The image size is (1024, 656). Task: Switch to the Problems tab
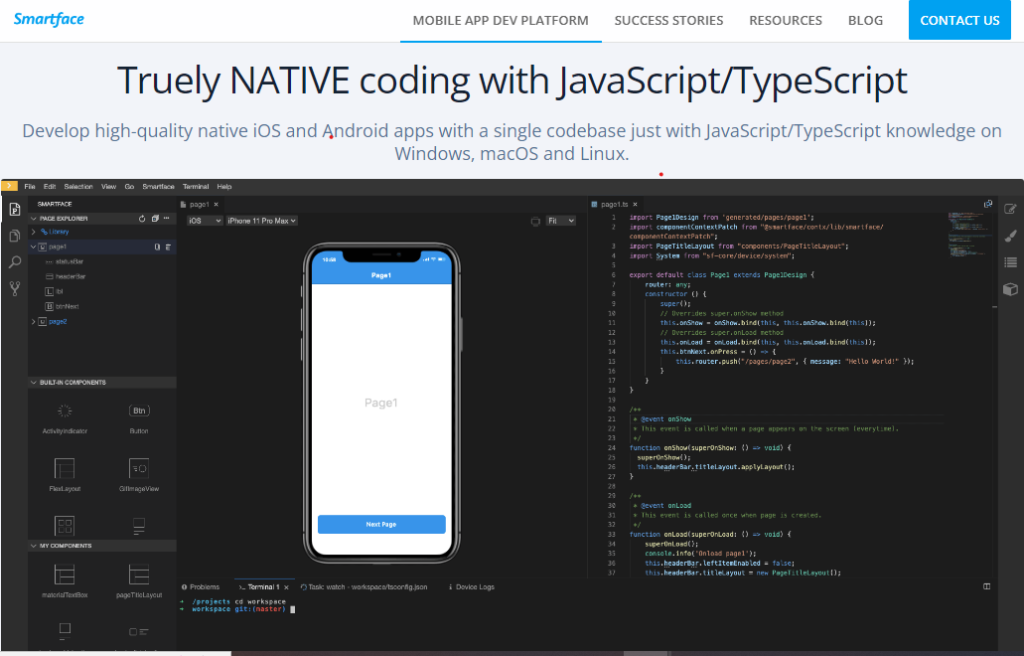201,587
